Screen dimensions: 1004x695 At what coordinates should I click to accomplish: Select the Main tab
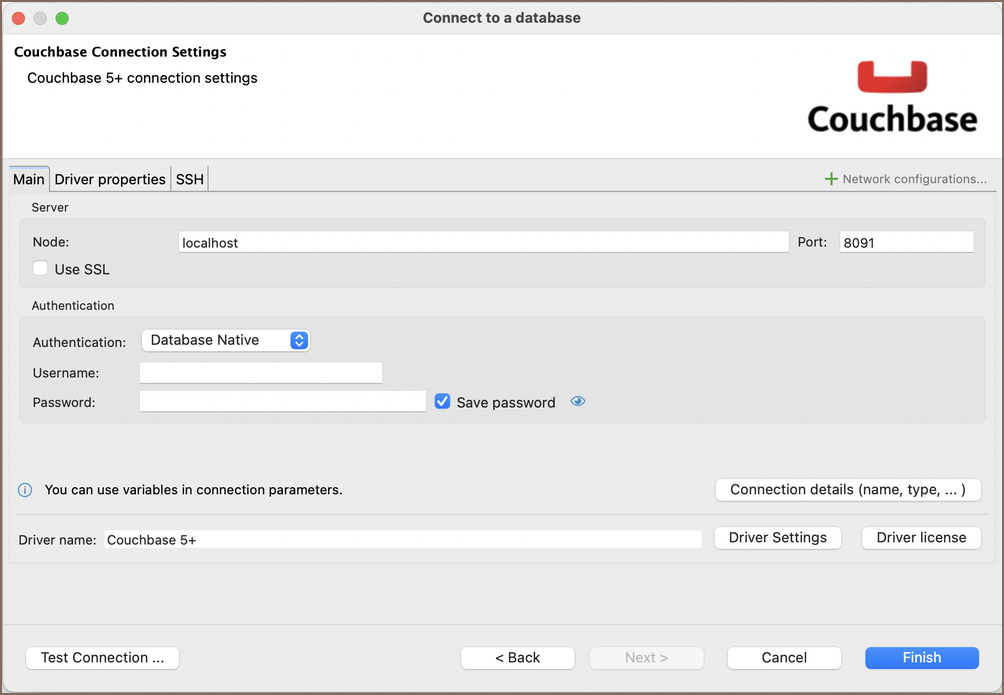point(29,179)
